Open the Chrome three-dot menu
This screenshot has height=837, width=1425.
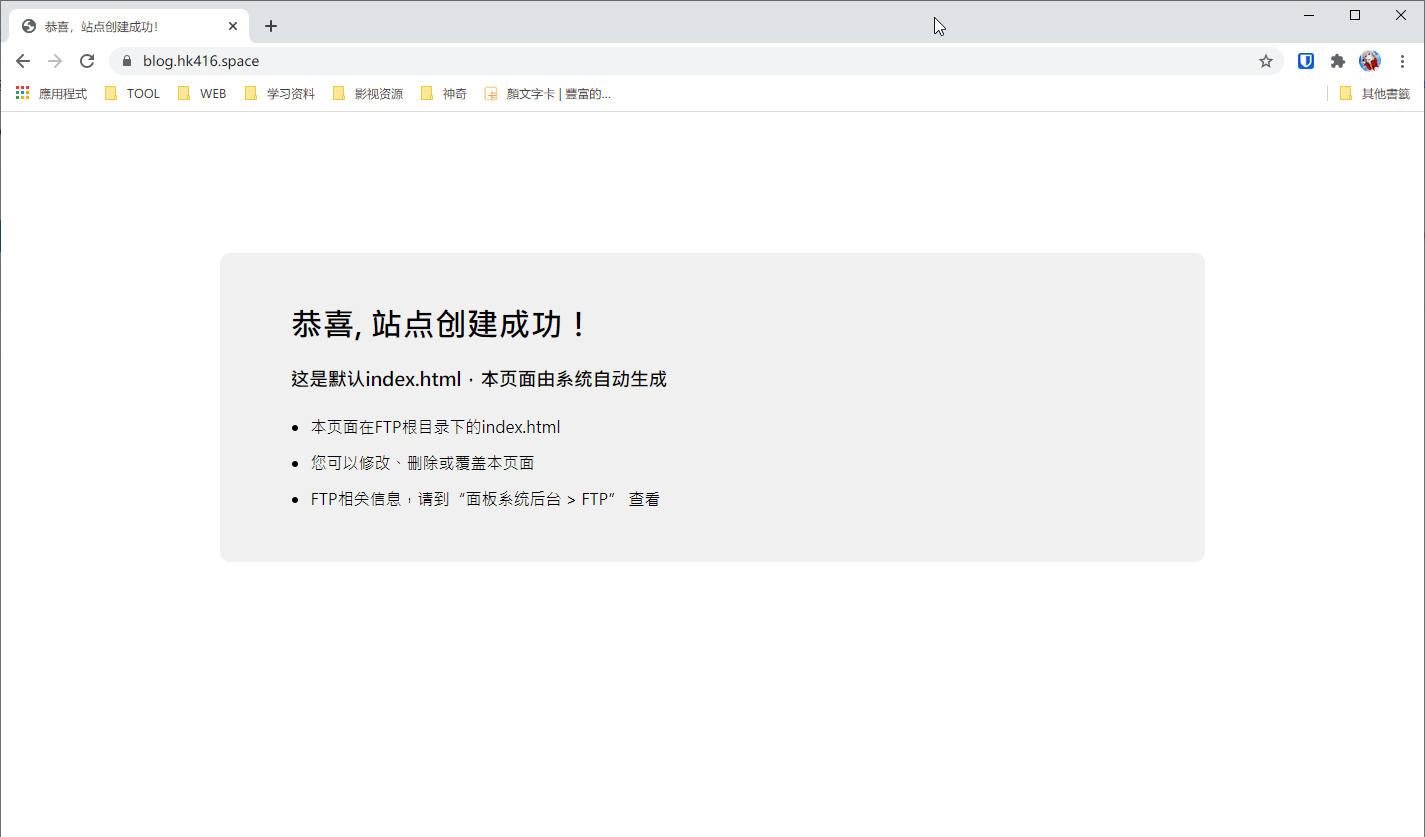tap(1402, 61)
